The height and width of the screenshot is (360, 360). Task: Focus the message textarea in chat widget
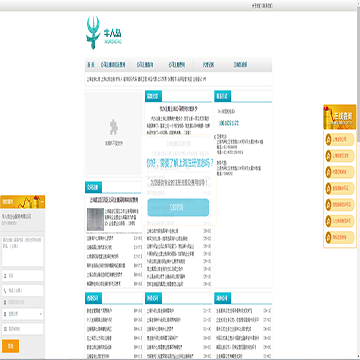click(x=23, y=251)
